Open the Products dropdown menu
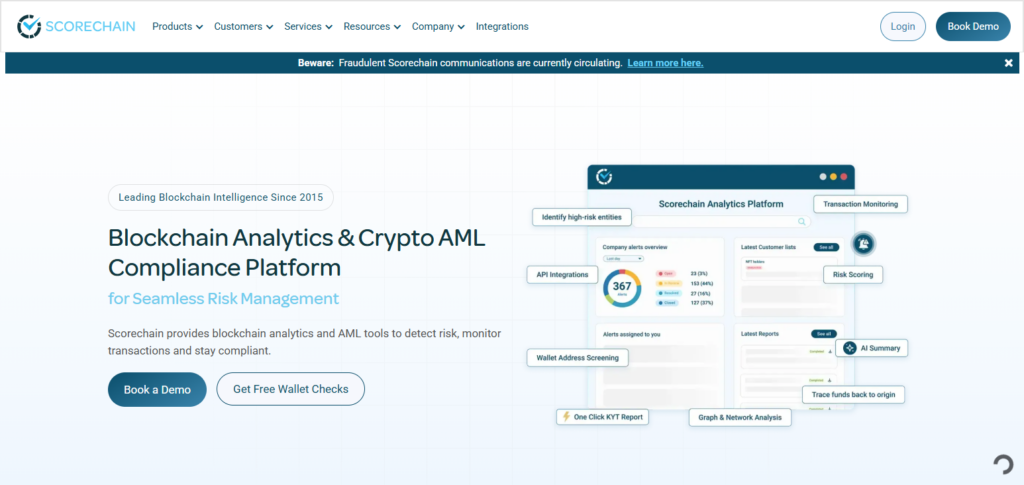 [x=177, y=27]
